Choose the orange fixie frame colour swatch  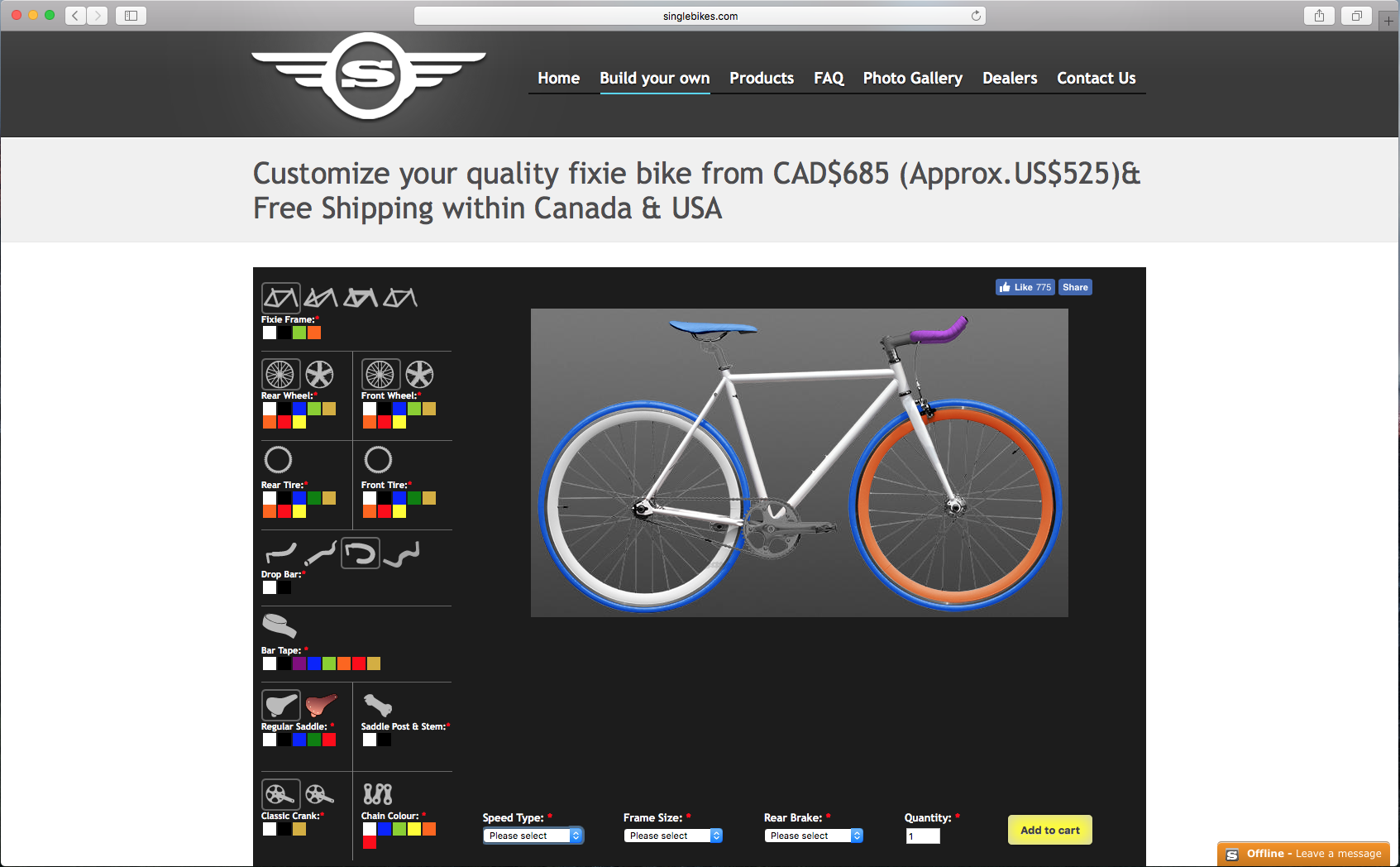(314, 333)
